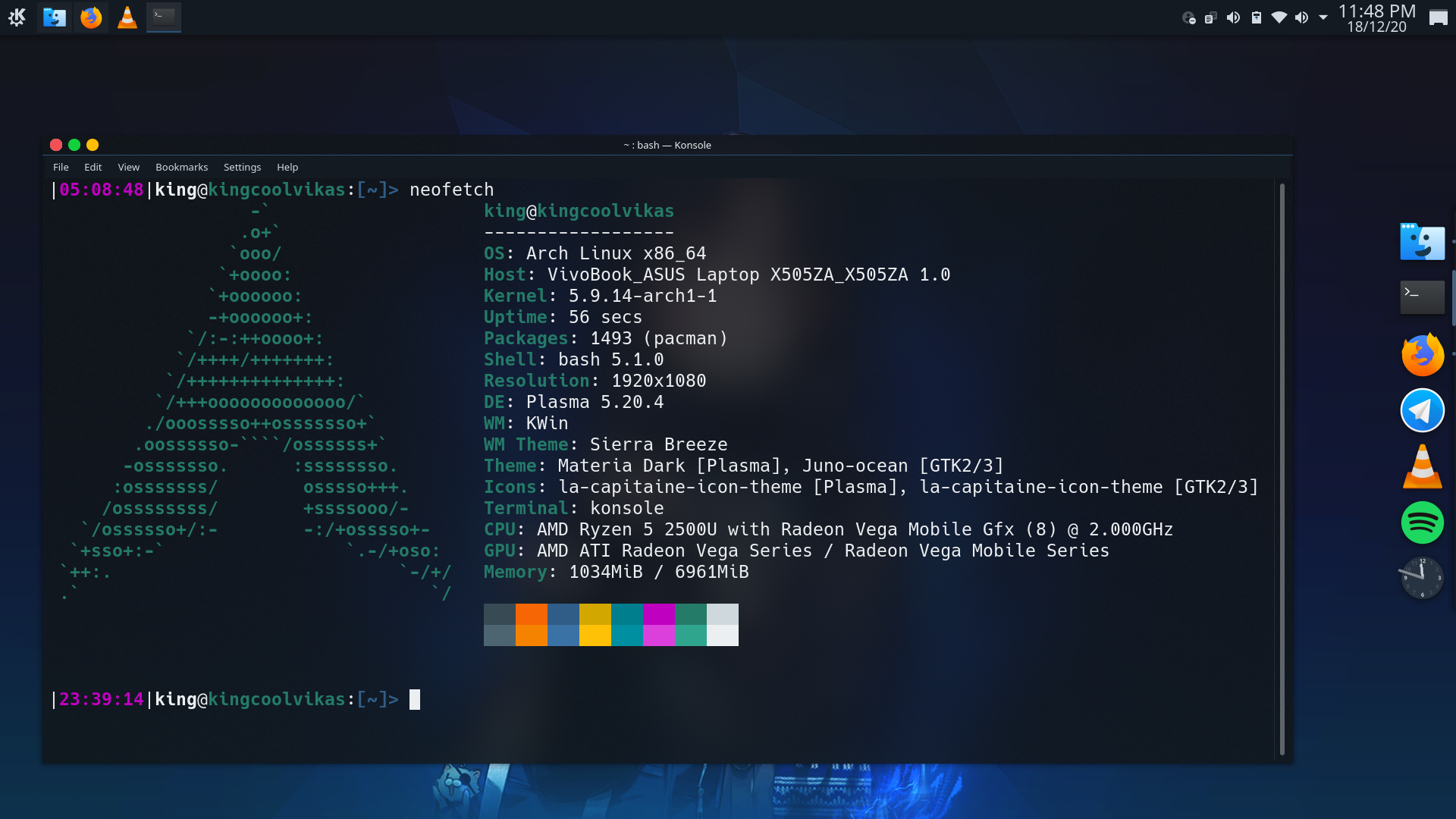Viewport: 1456px width, 819px height.
Task: Open the Settings menu in Konsole
Action: point(242,167)
